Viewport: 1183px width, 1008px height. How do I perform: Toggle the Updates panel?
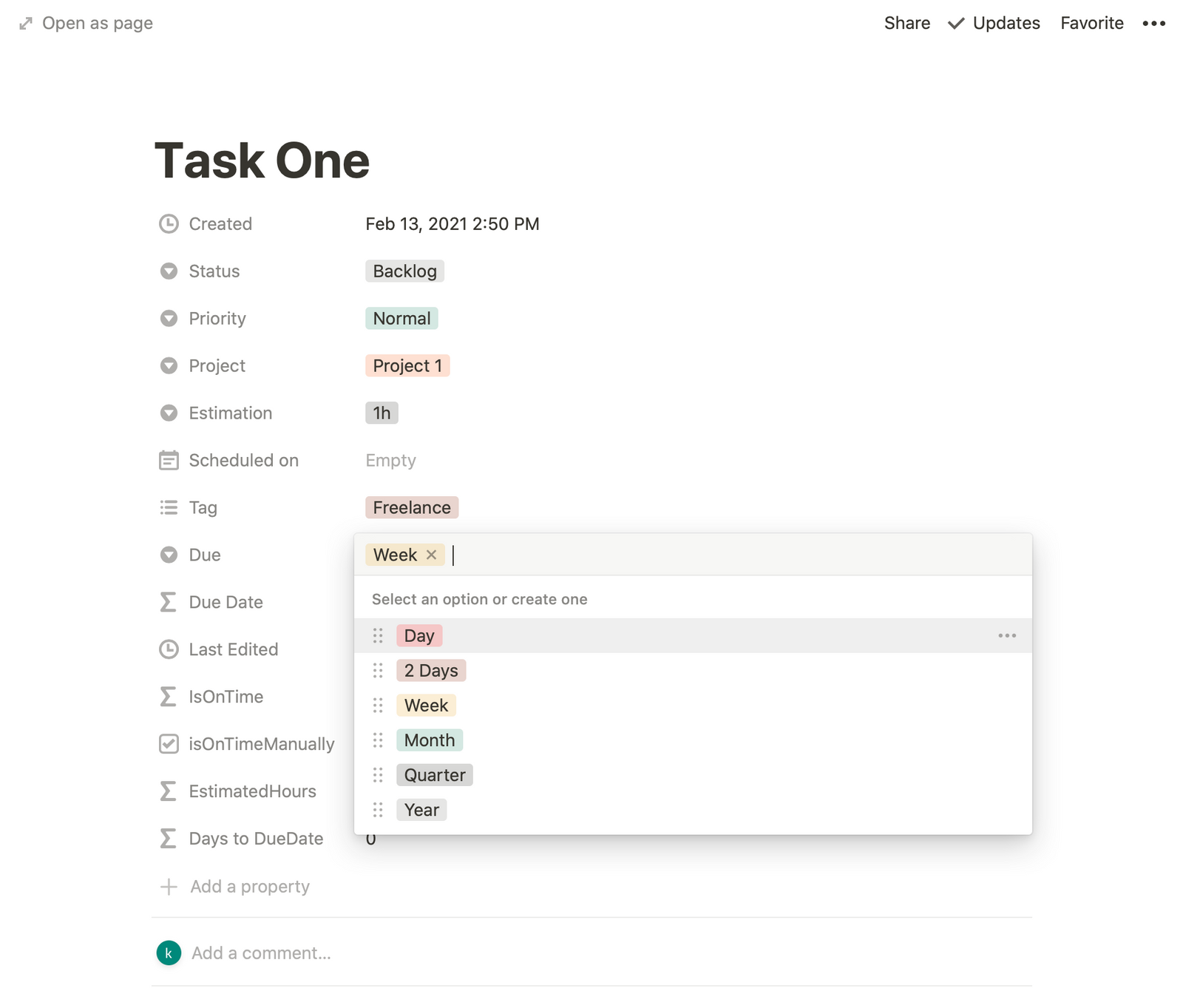[994, 23]
